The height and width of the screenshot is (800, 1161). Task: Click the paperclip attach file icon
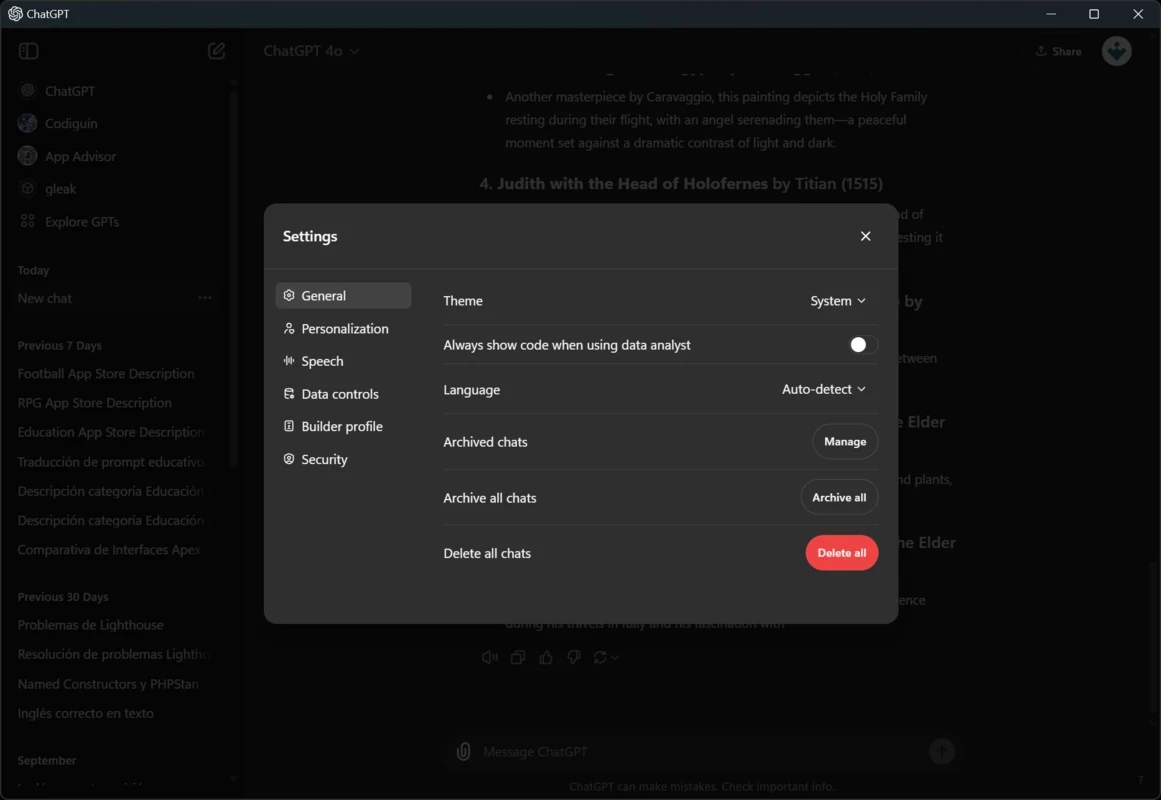[463, 752]
